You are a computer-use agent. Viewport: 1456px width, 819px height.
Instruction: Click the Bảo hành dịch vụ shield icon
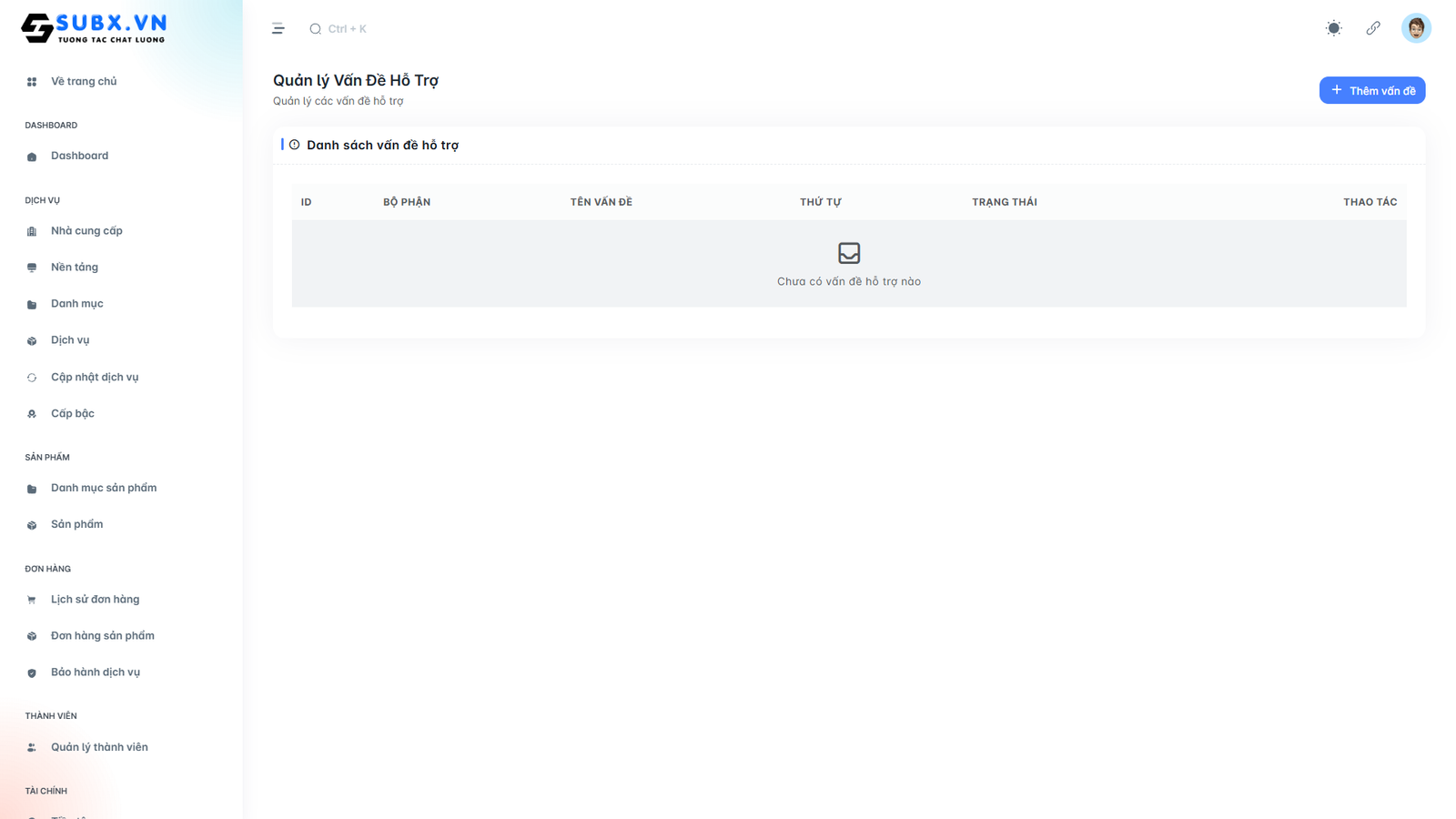(x=32, y=673)
